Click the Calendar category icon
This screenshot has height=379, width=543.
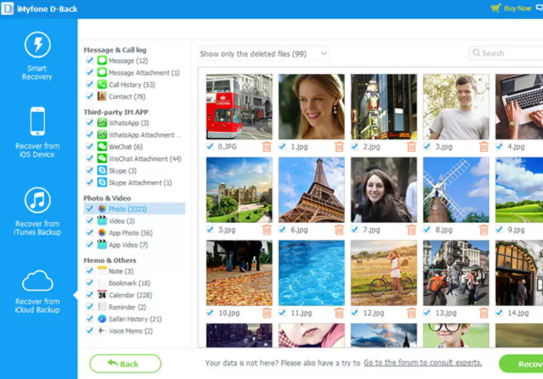pos(102,295)
